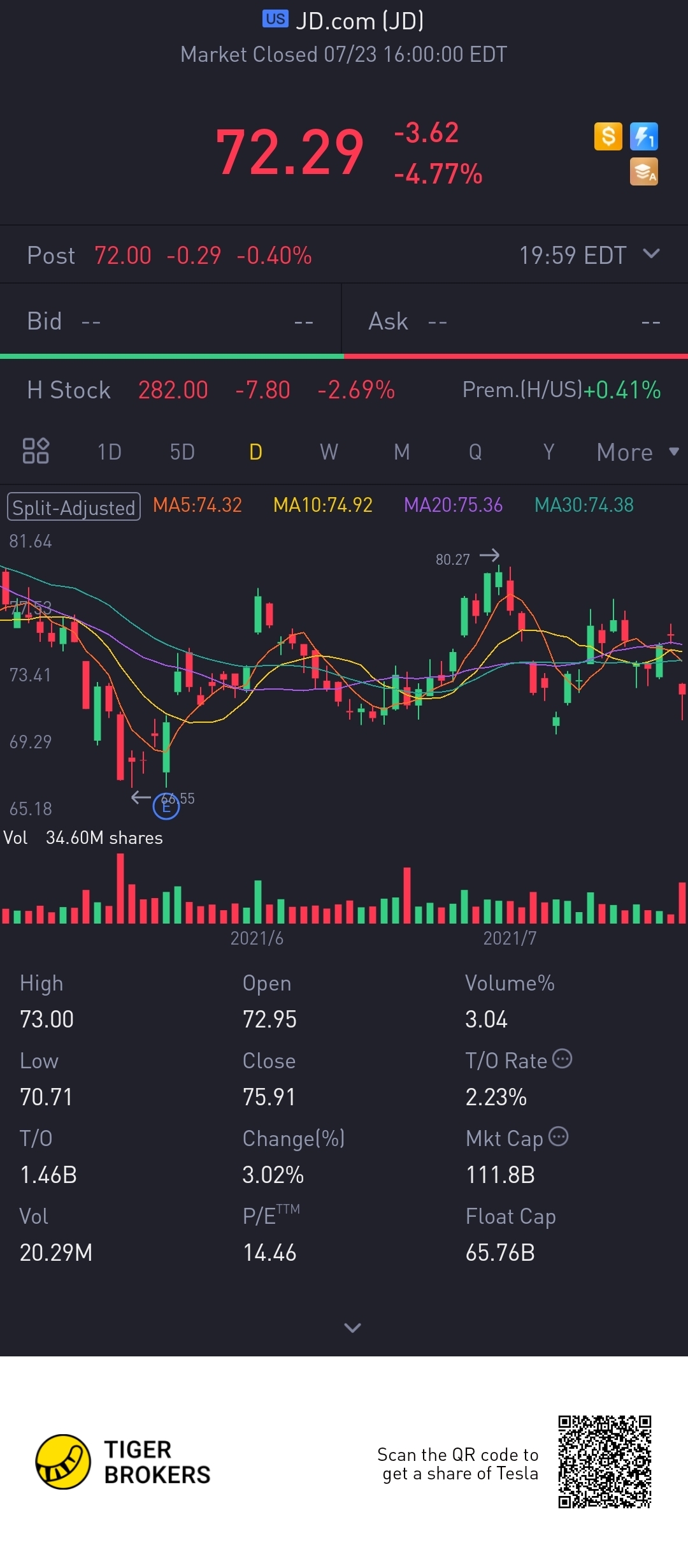Tap the Float Cap value 65.76B
688x1568 pixels.
[501, 1252]
